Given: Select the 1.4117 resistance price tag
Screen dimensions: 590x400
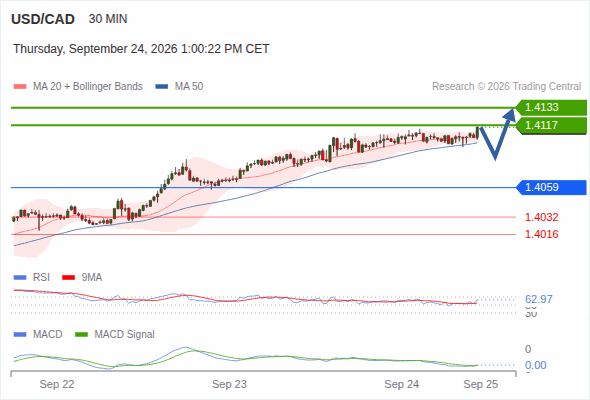Looking at the screenshot, I should pyautogui.click(x=552, y=125).
